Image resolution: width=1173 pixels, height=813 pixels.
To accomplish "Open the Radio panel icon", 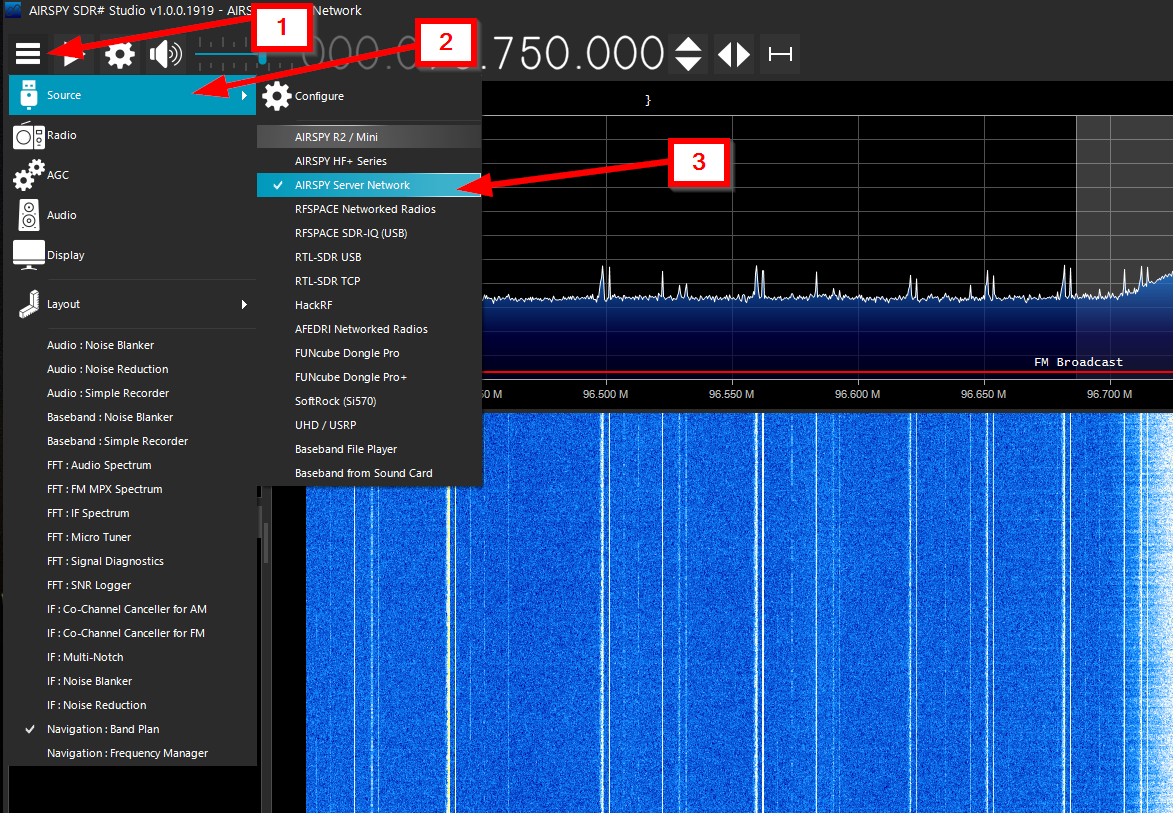I will (x=30, y=135).
